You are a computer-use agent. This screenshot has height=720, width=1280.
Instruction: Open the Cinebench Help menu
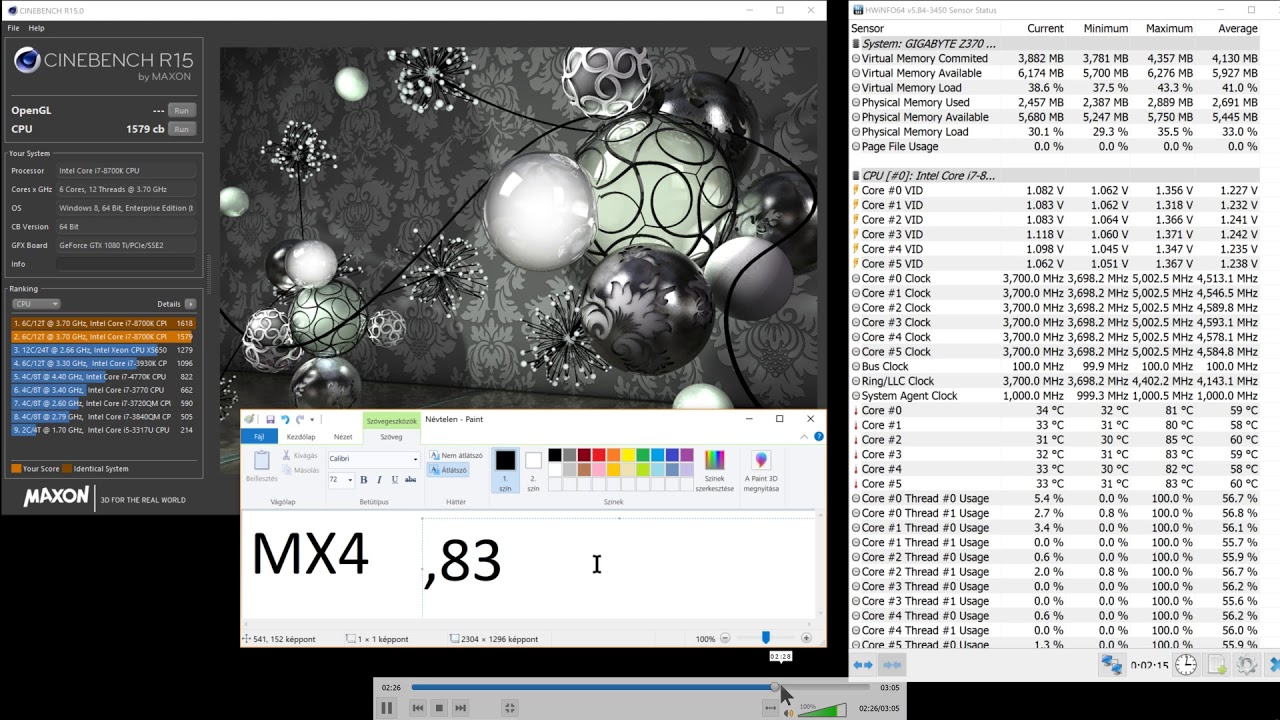(x=36, y=28)
